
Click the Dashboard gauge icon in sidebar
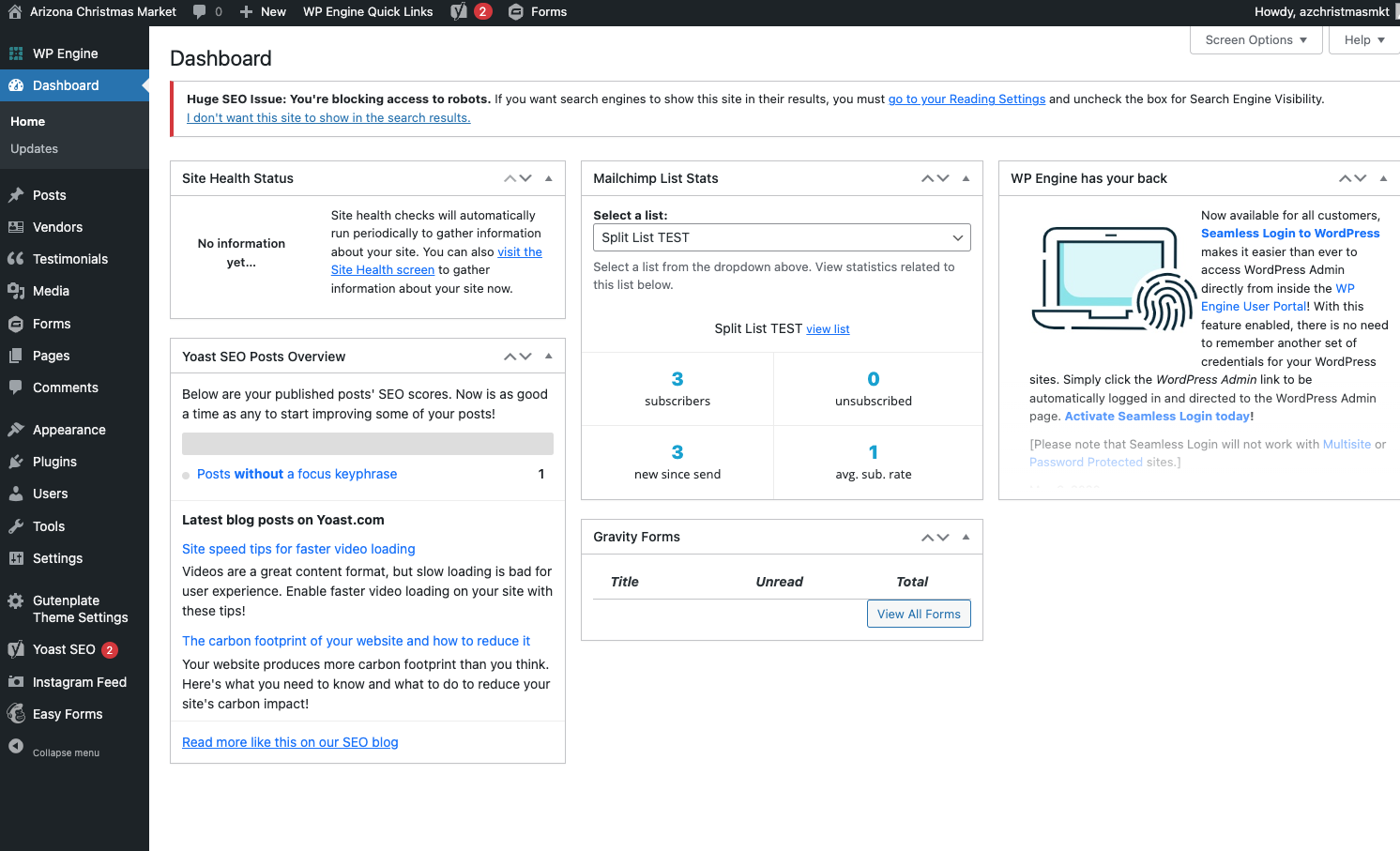point(16,85)
